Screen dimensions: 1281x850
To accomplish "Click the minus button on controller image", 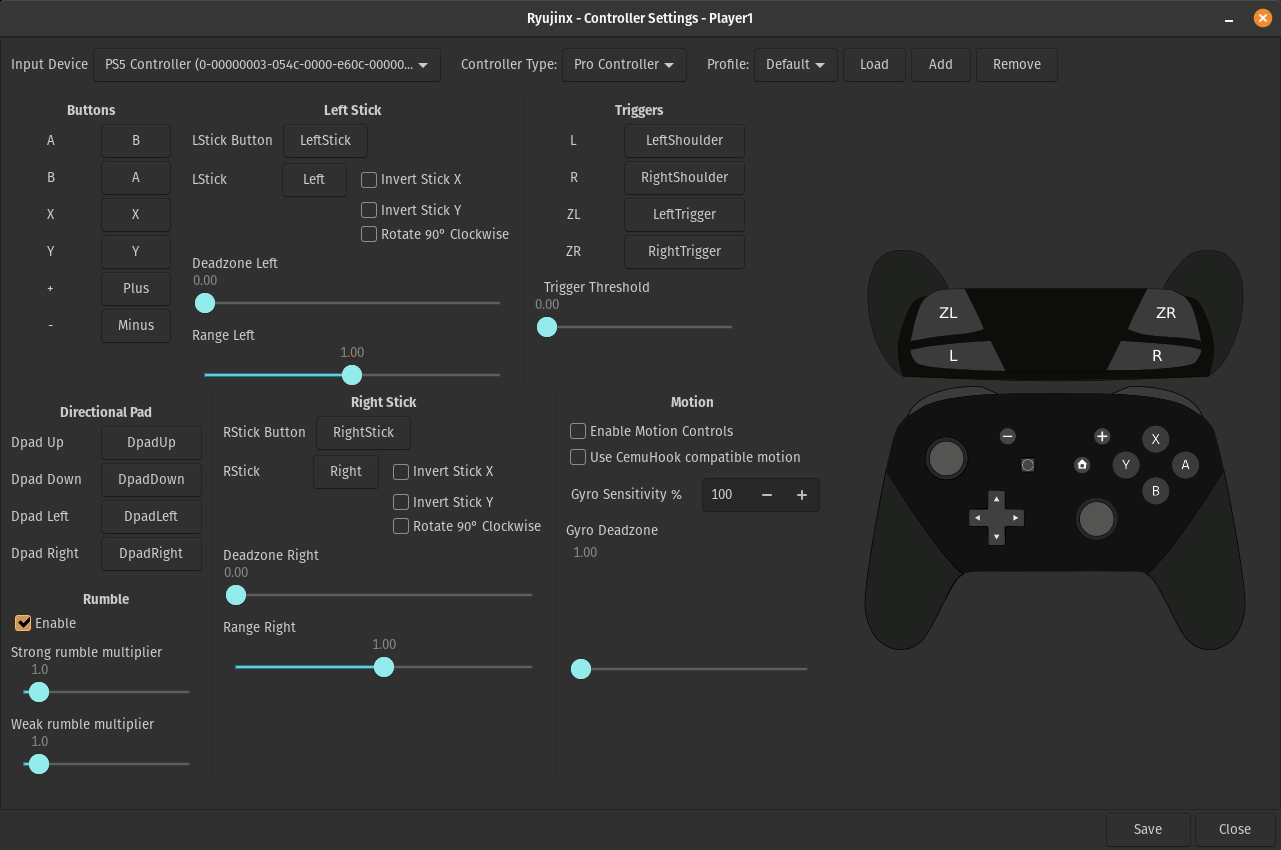I will click(x=1008, y=436).
